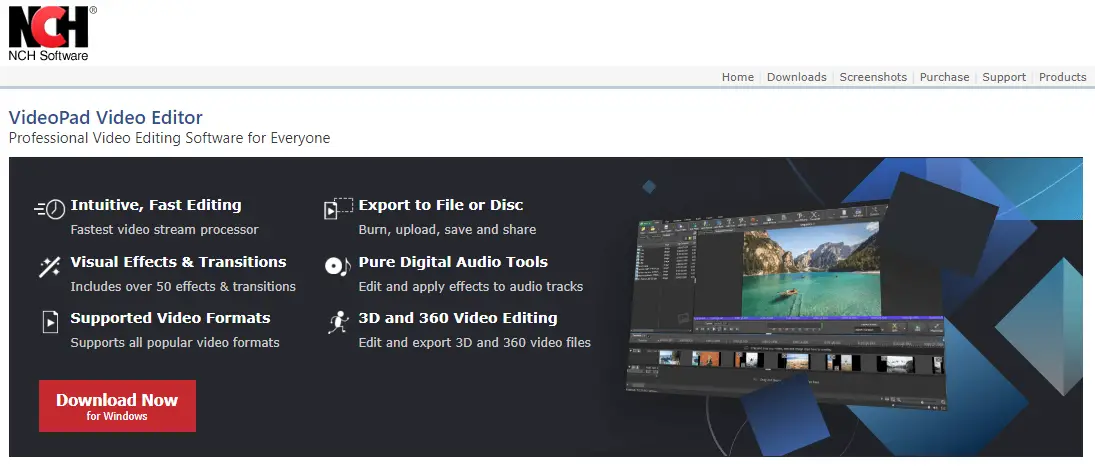Open the Home navigation link

point(737,77)
